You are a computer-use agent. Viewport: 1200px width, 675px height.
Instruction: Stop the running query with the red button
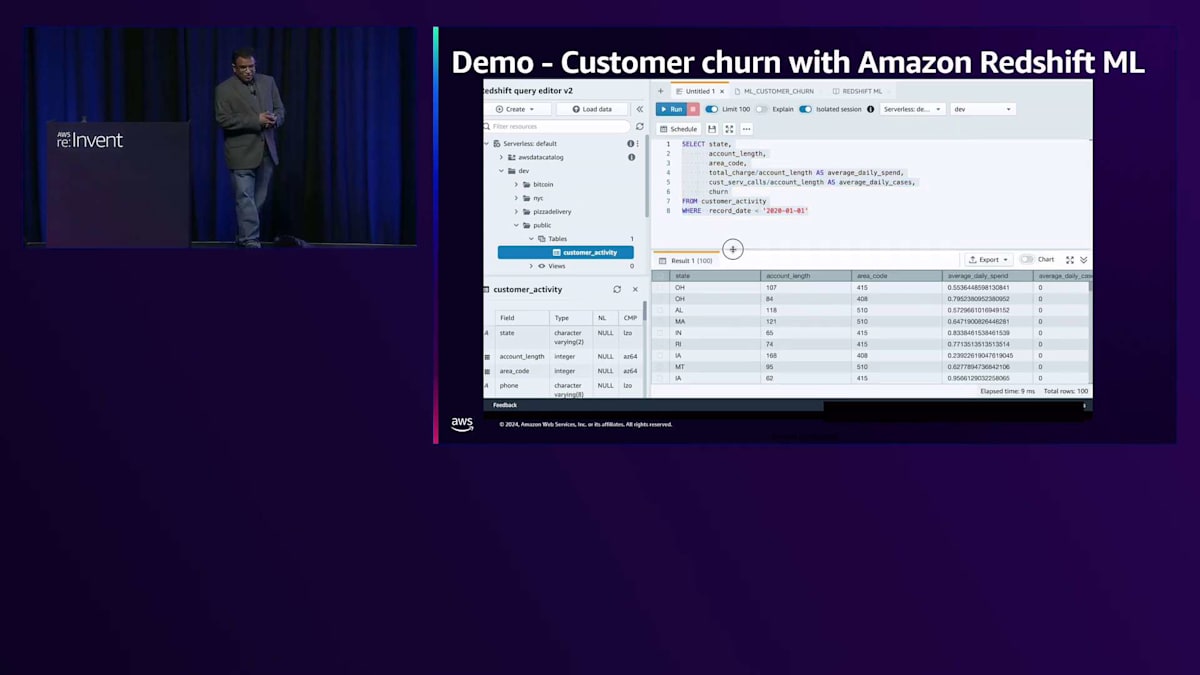pos(693,109)
